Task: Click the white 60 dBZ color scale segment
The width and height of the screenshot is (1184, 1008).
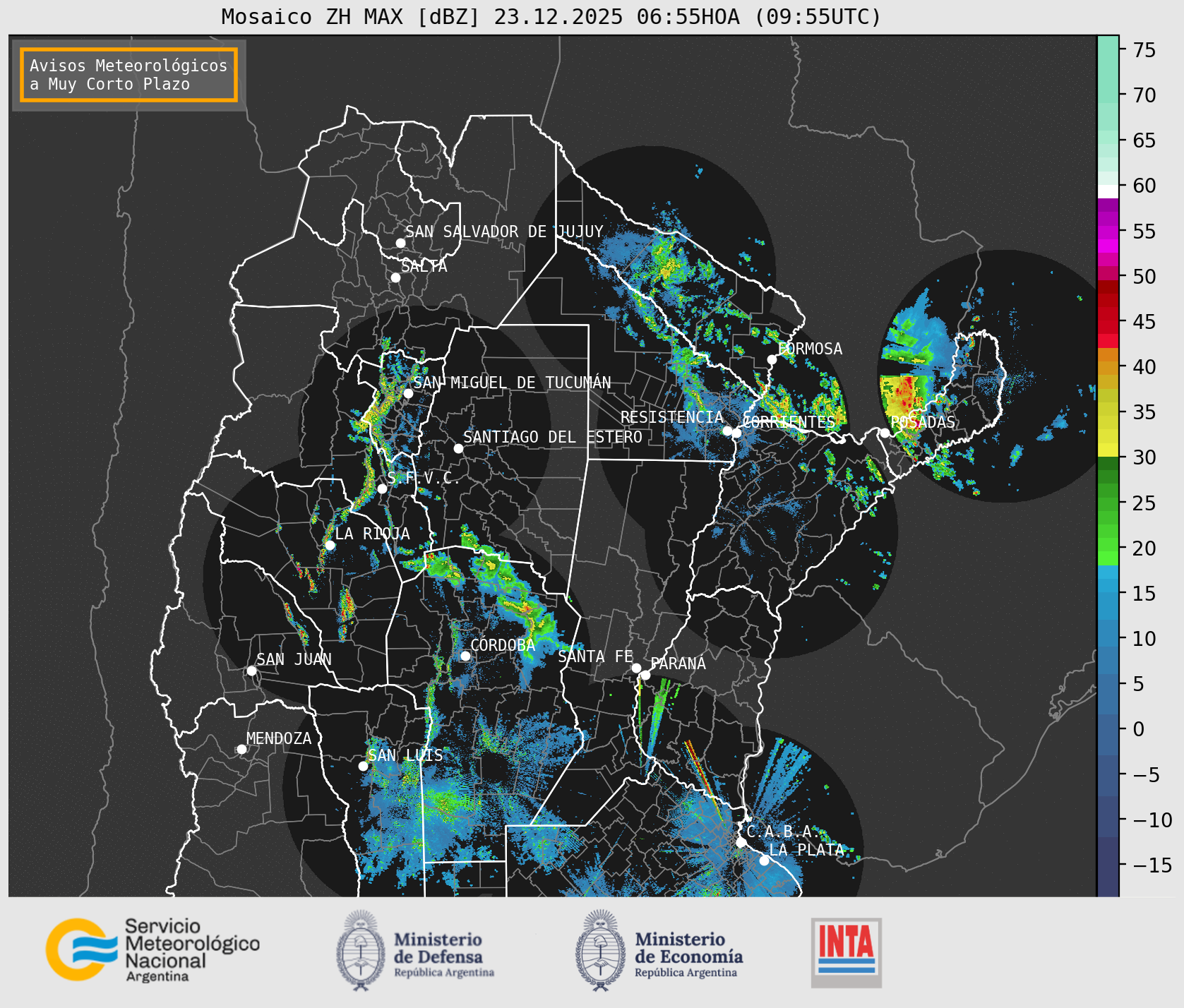Action: pos(1108,191)
